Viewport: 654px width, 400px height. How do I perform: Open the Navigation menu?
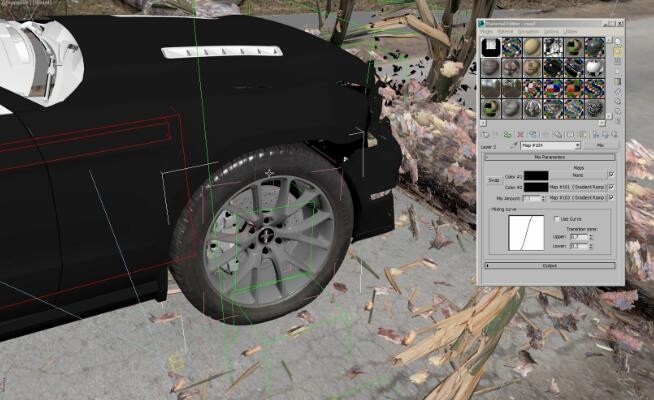528,32
